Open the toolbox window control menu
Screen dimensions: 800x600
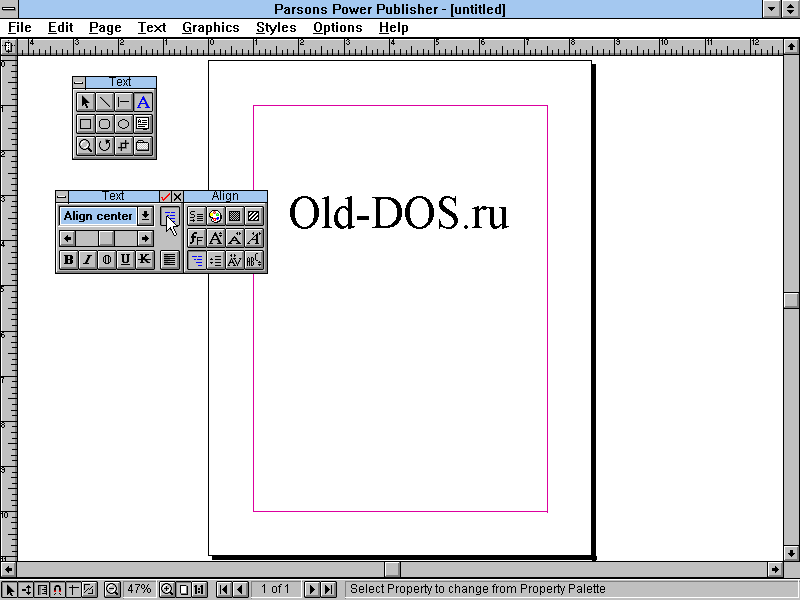click(79, 83)
